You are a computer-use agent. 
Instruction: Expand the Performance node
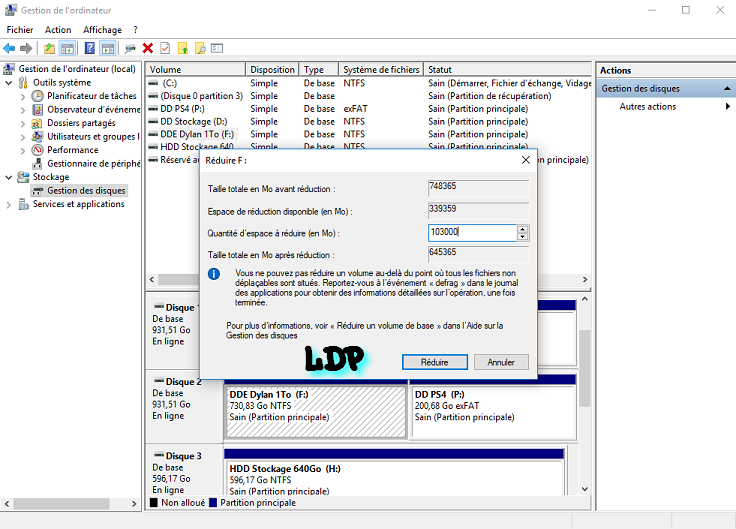[x=23, y=151]
